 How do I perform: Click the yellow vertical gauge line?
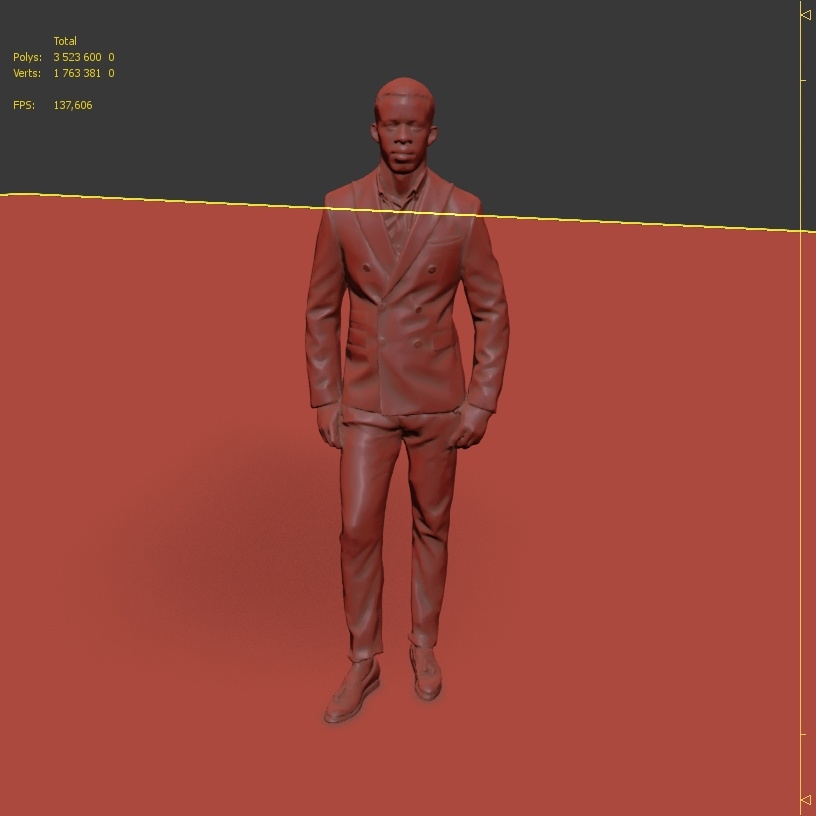click(799, 400)
